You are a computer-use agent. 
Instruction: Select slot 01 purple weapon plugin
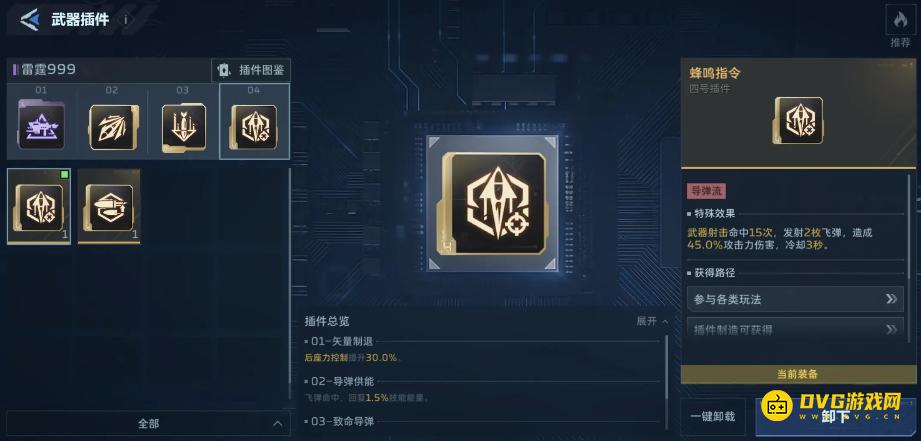[x=41, y=127]
